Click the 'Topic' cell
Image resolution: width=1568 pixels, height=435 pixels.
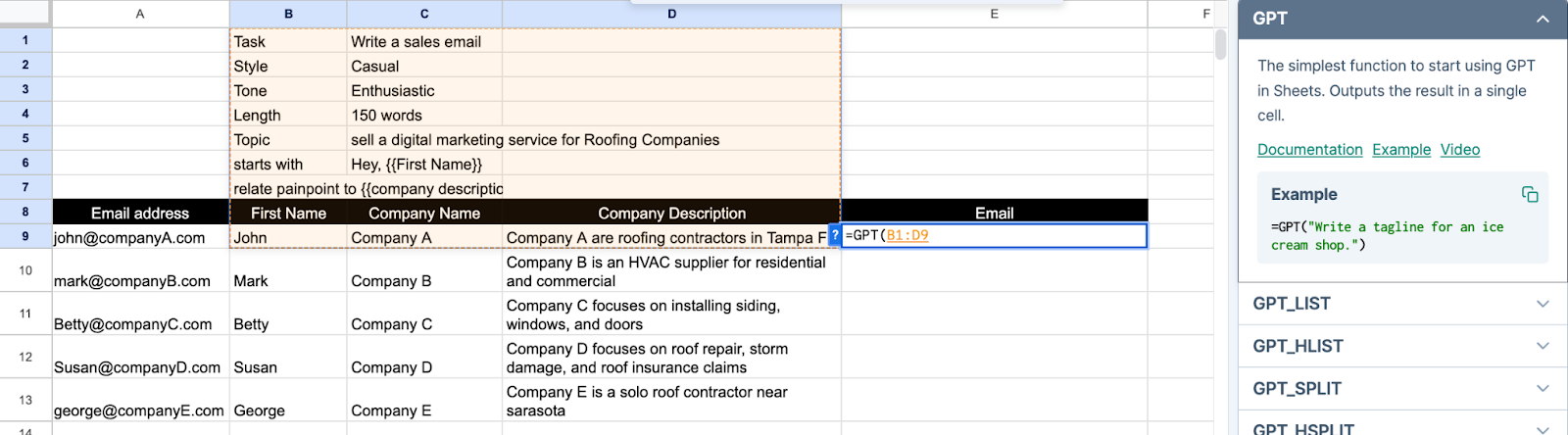pyautogui.click(x=288, y=139)
